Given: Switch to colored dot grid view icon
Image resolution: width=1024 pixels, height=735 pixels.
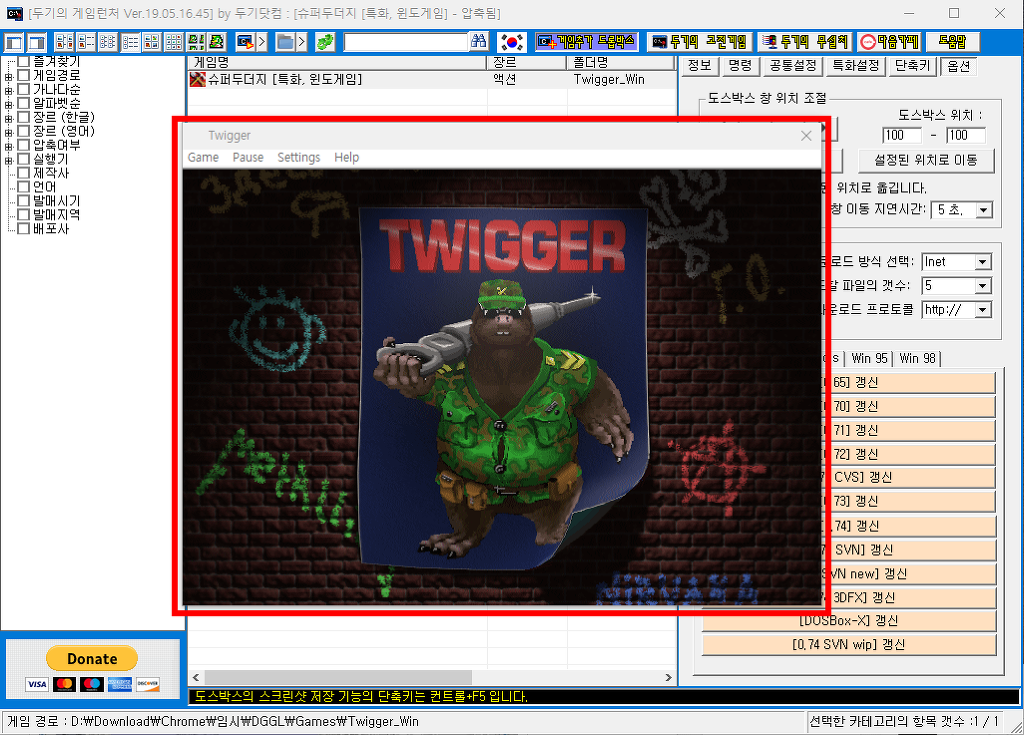Looking at the screenshot, I should [x=174, y=42].
